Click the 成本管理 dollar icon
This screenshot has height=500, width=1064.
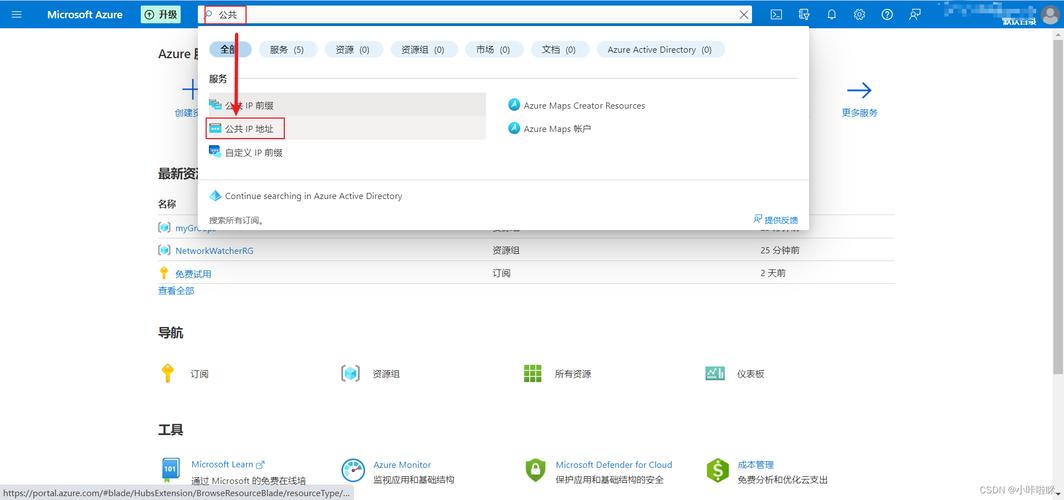tap(717, 470)
